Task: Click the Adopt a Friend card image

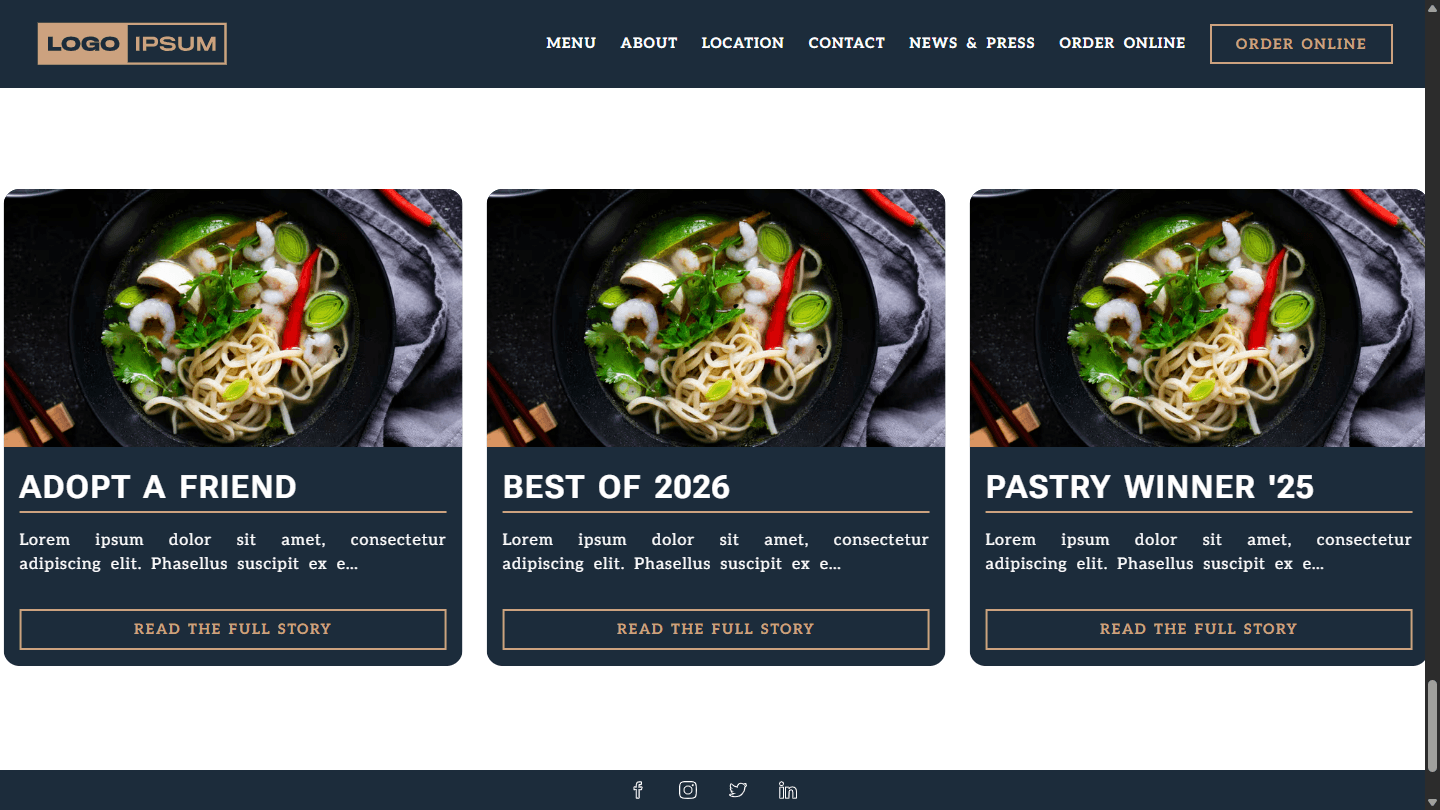Action: pos(233,318)
